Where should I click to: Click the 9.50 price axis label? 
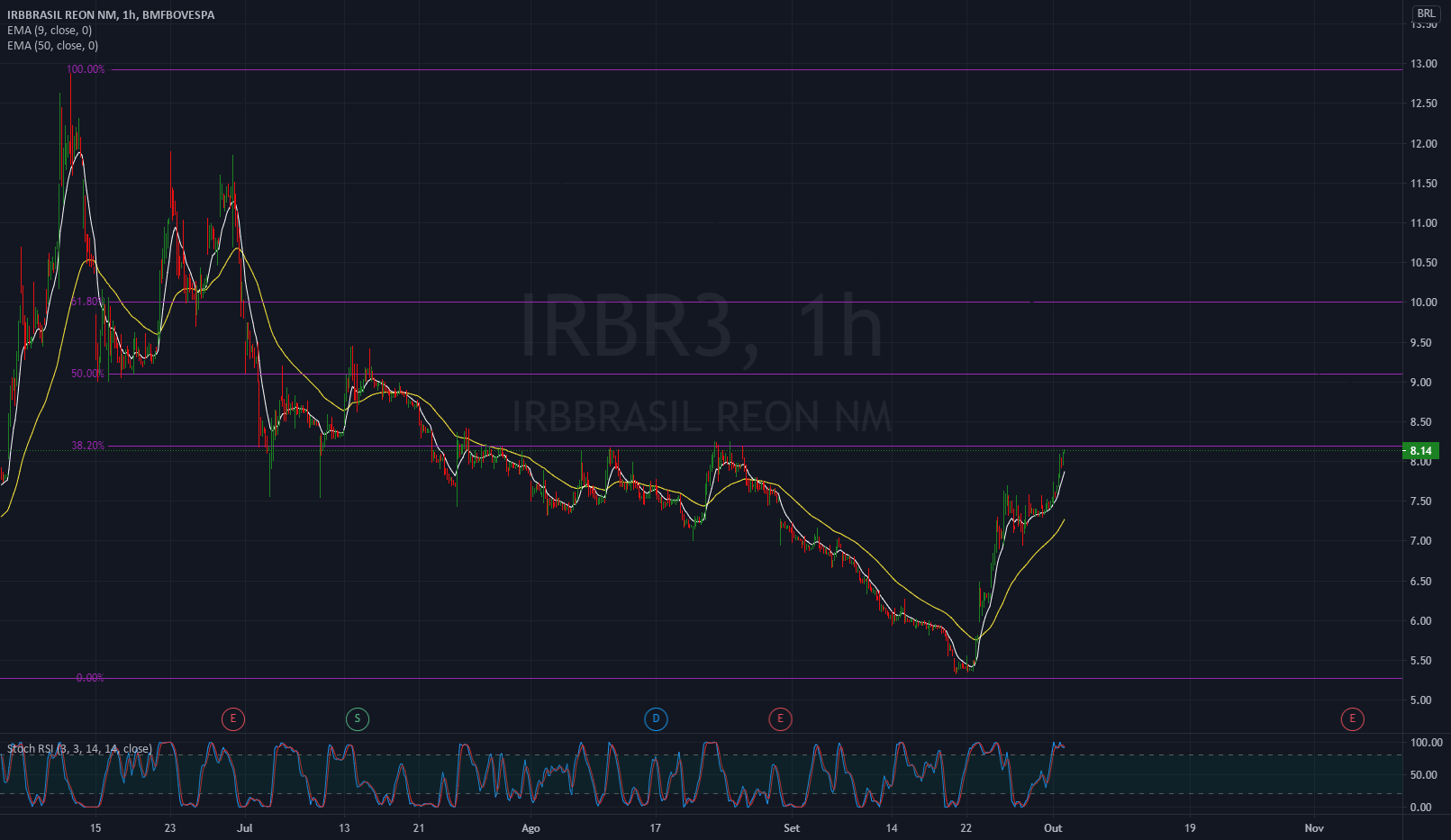[x=1421, y=343]
